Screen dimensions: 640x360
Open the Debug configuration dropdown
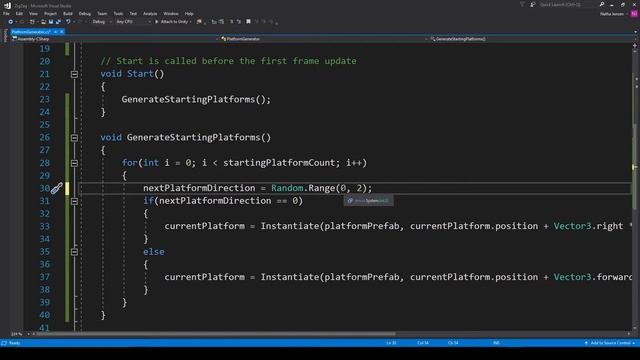[101, 22]
